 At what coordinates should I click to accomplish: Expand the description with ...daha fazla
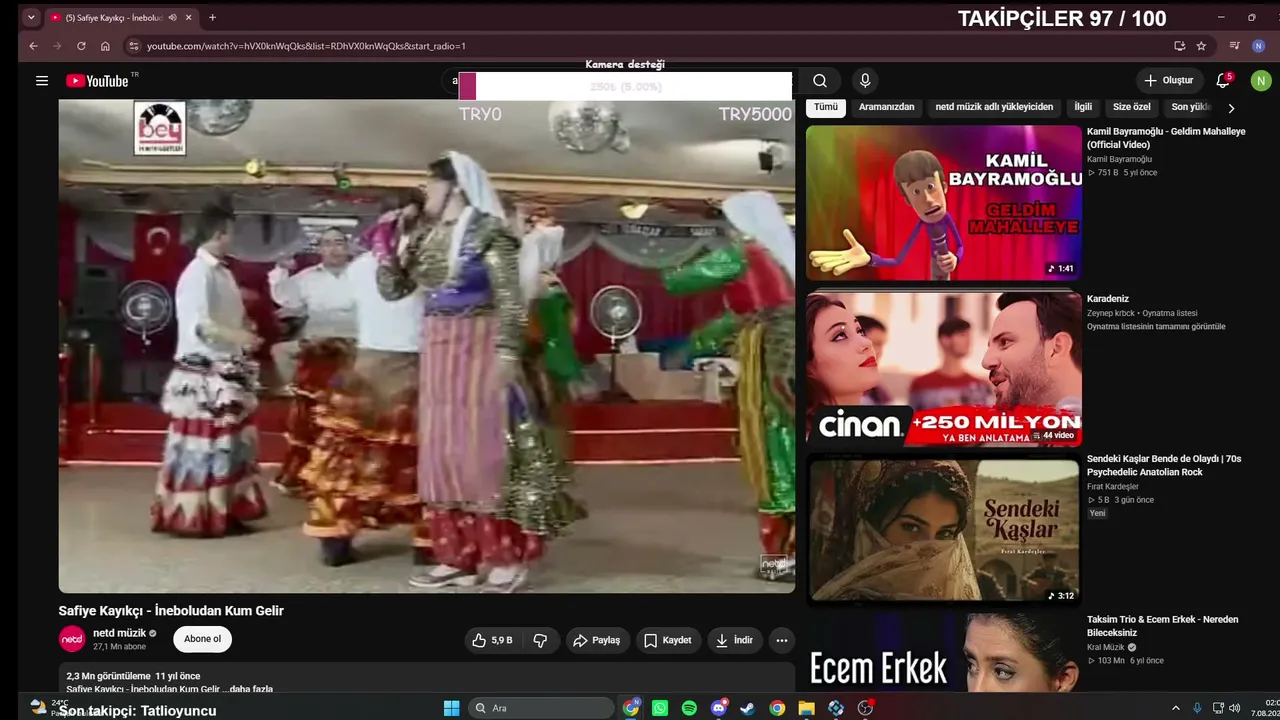pyautogui.click(x=251, y=689)
